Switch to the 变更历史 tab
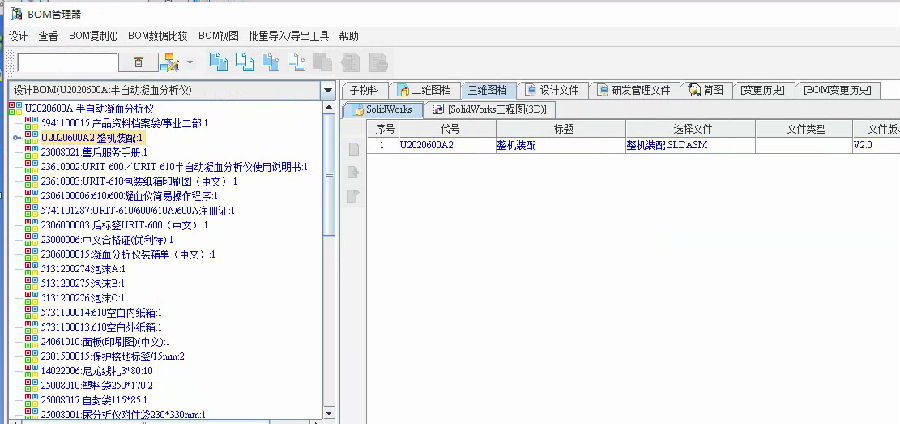 (x=762, y=90)
